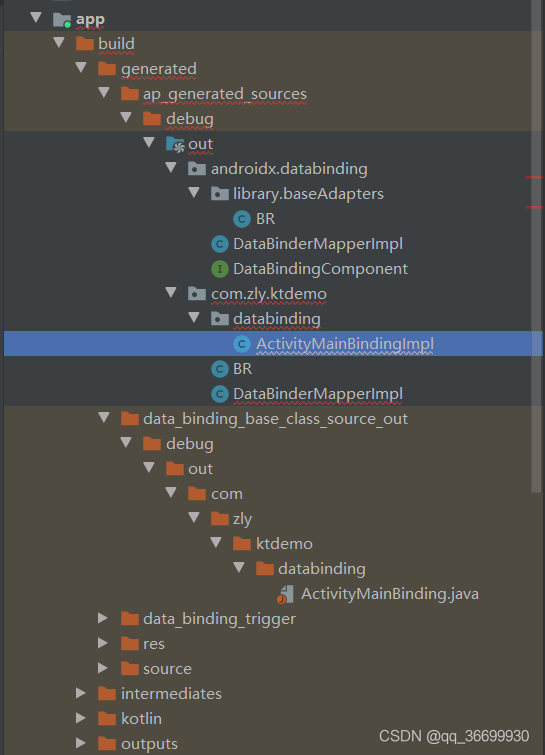Click the com.zly.ktdemo package icon
This screenshot has height=755, width=545.
coord(196,294)
